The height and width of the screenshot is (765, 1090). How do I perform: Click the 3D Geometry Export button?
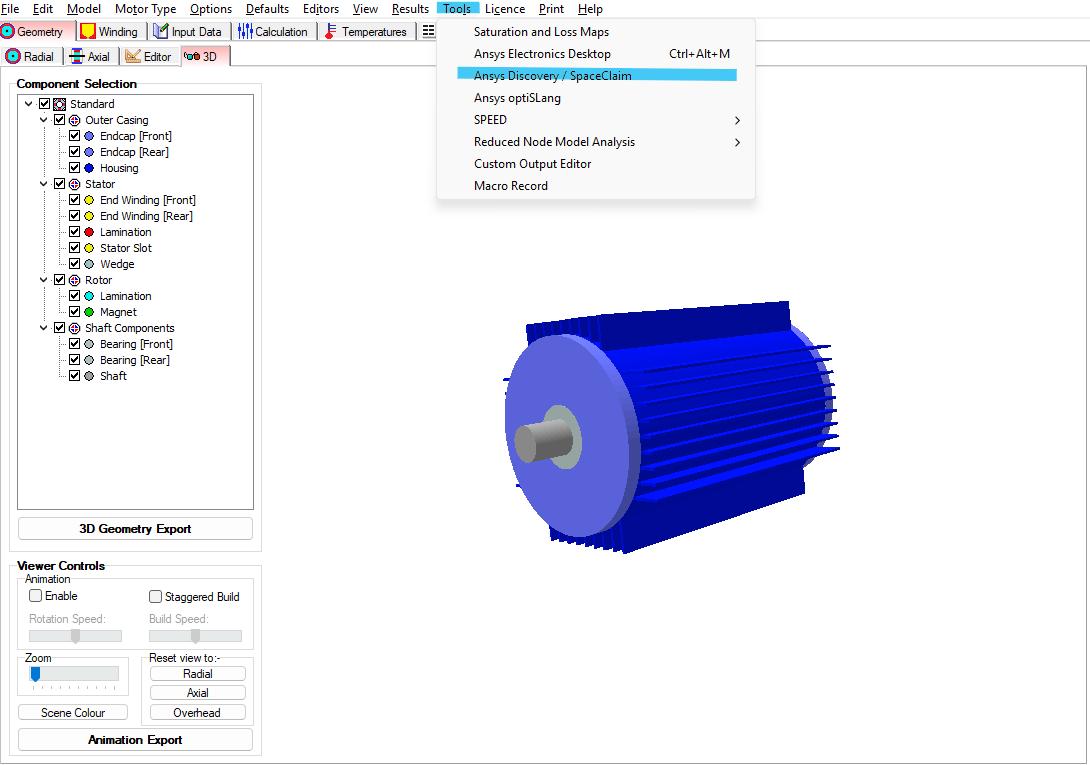(134, 528)
